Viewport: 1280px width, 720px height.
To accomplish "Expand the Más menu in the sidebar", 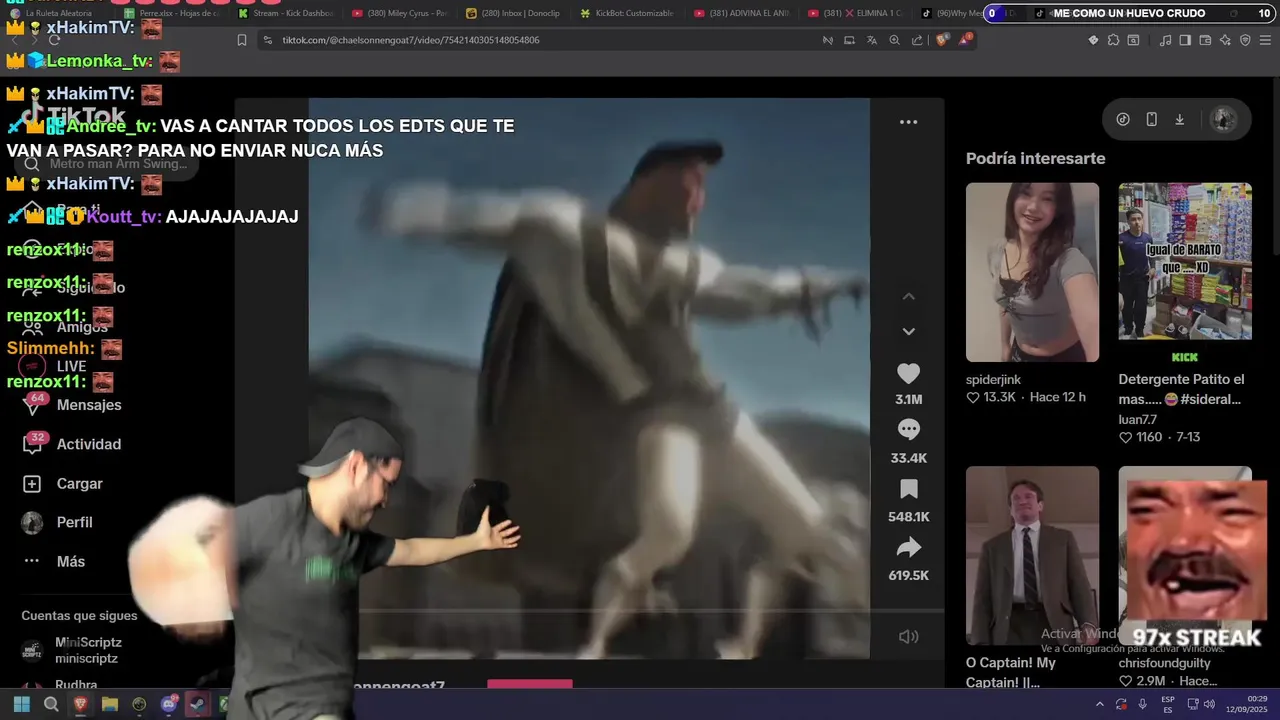I will tap(55, 561).
